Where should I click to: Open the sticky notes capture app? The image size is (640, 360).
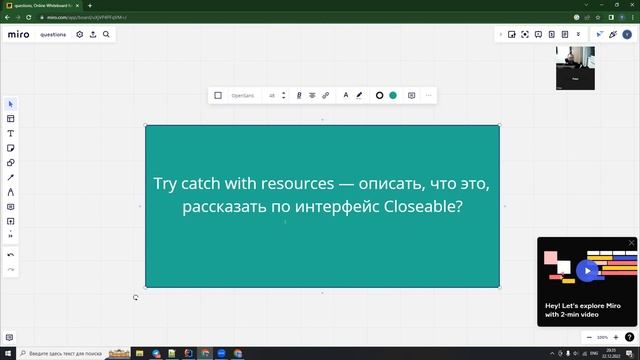pos(511,35)
